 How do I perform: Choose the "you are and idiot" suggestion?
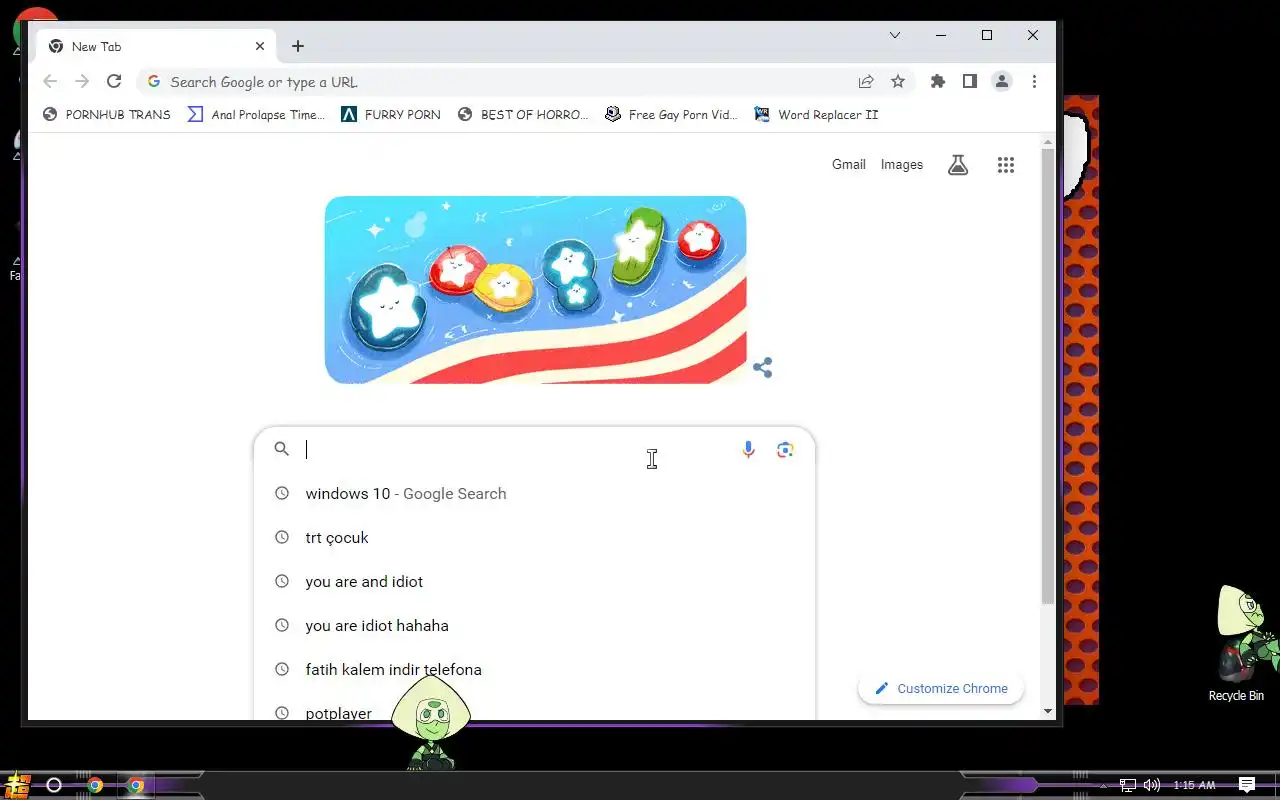[x=534, y=582]
